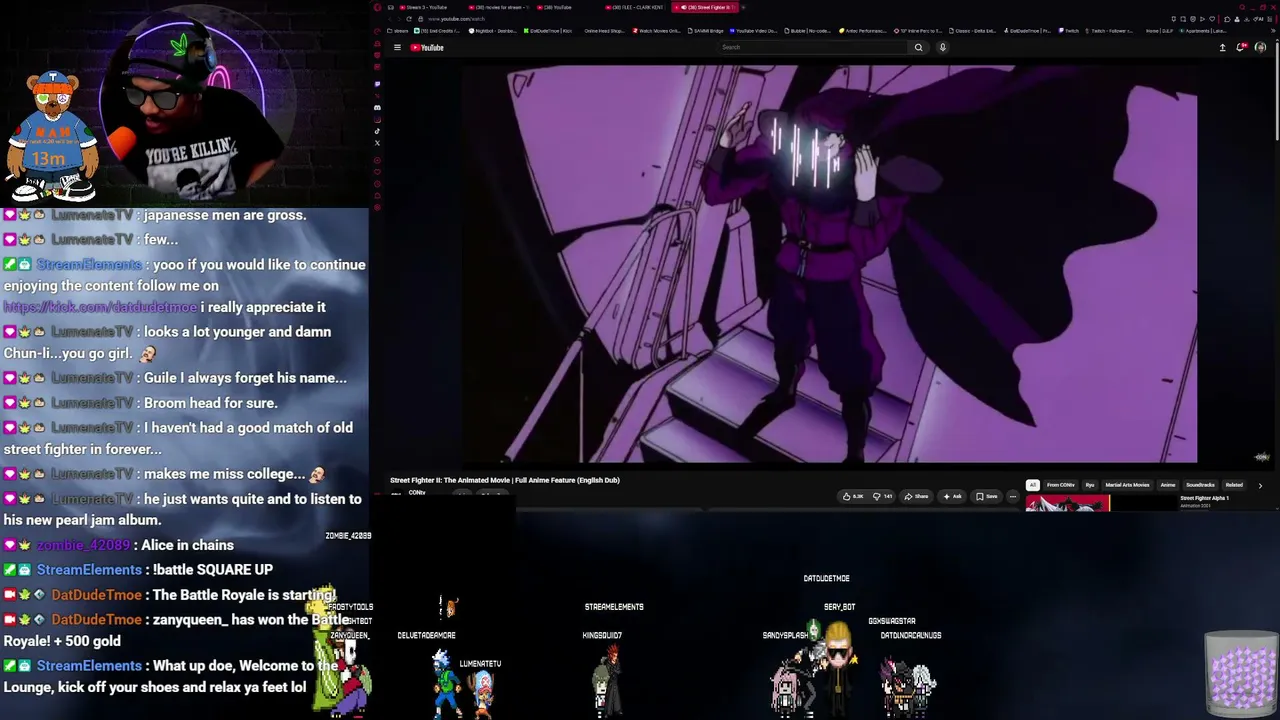1280x720 pixels.
Task: Save the video to a playlist
Action: pos(987,496)
